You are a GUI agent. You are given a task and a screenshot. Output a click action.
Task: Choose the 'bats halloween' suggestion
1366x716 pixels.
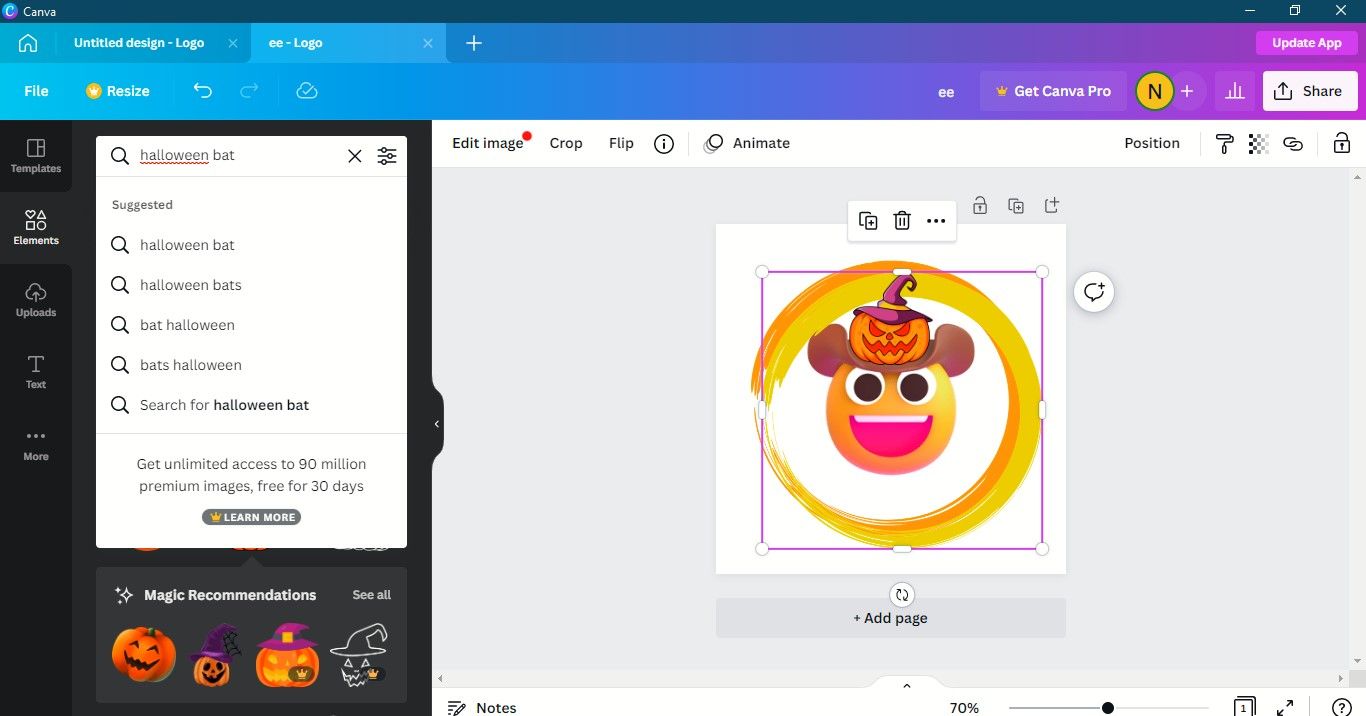click(x=251, y=365)
